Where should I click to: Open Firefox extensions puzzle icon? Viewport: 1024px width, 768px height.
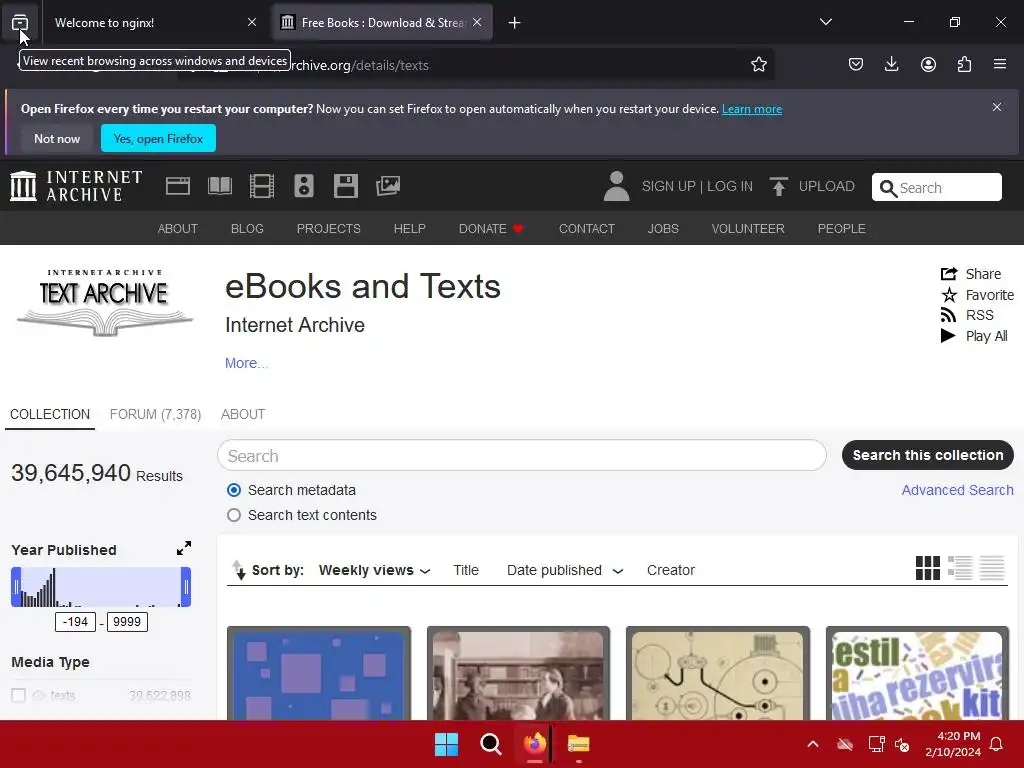click(x=964, y=64)
